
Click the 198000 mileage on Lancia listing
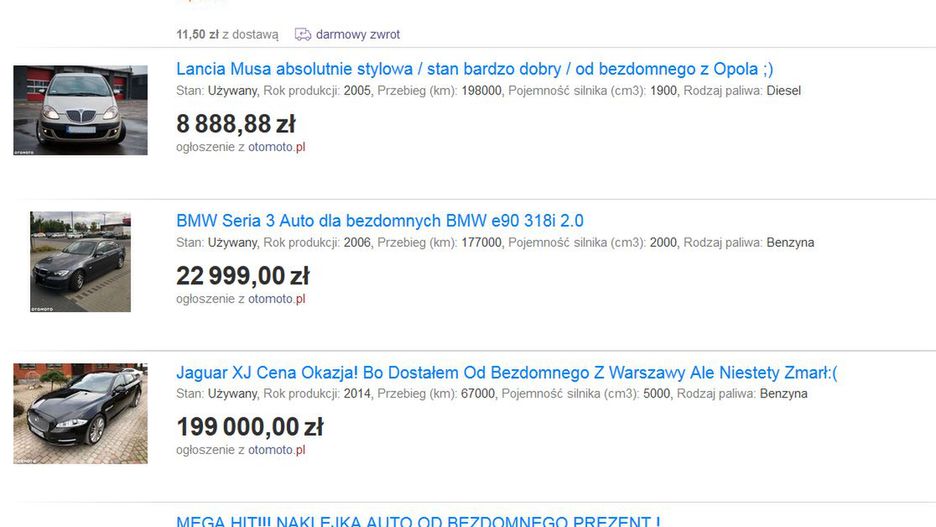point(481,91)
